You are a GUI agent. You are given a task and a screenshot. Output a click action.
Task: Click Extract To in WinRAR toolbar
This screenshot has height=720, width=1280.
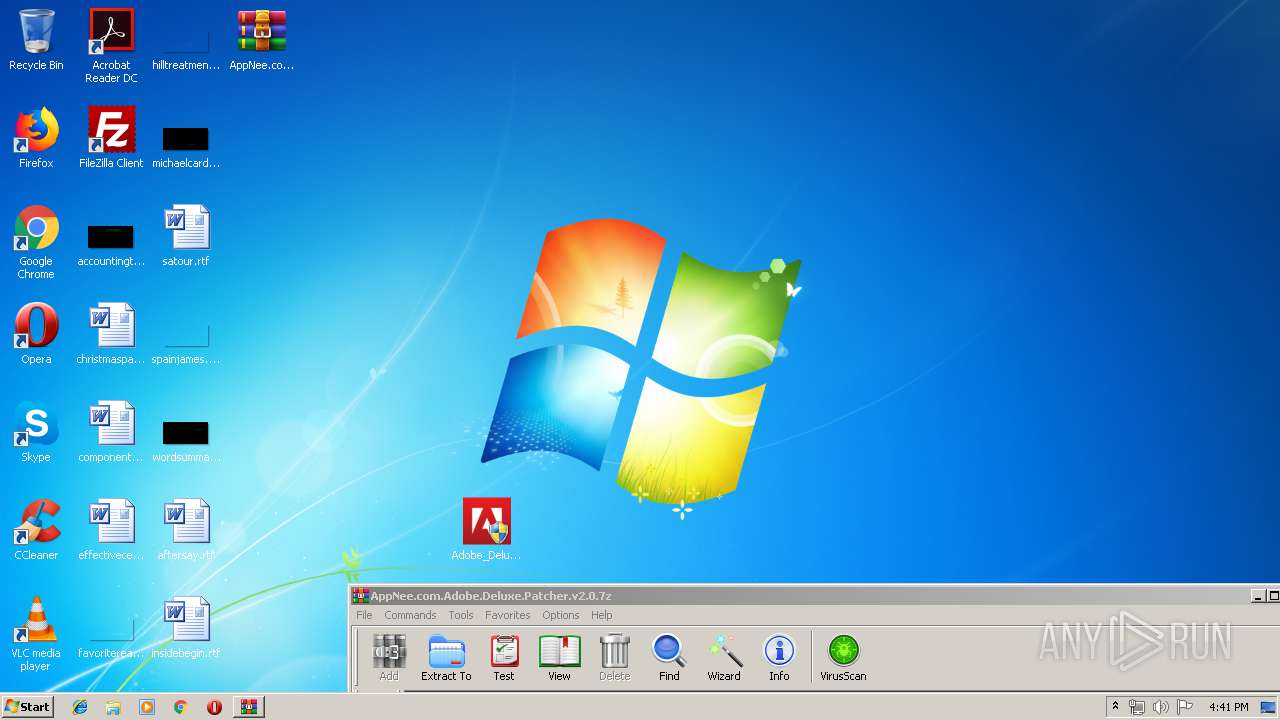446,658
